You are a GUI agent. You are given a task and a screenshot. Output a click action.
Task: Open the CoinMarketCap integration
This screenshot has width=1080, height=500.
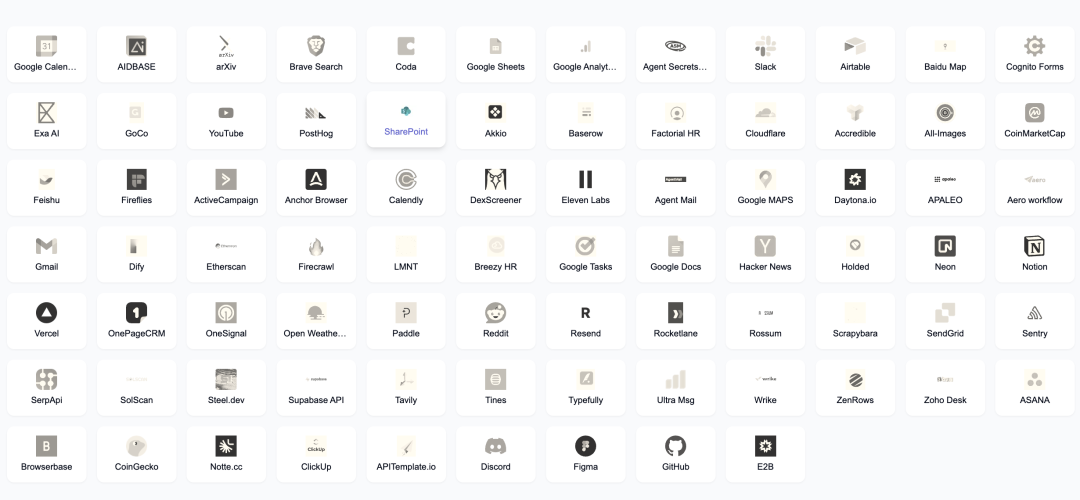(x=1035, y=121)
